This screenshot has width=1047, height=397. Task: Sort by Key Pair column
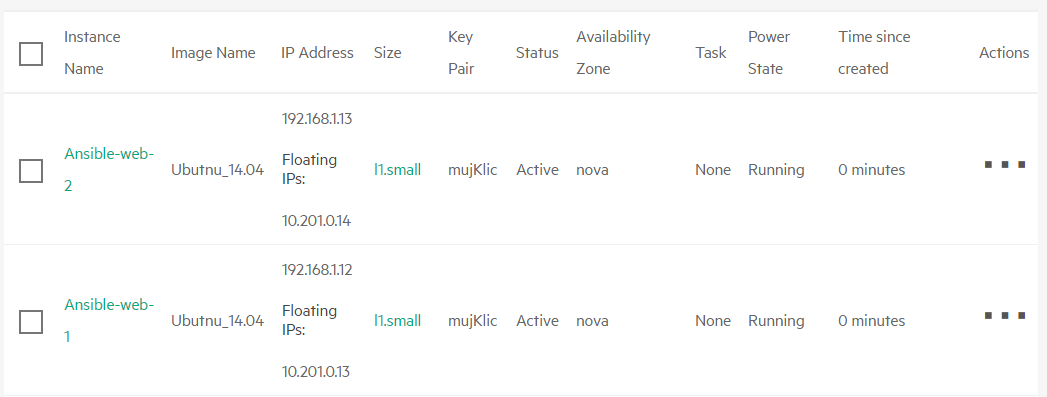[461, 53]
